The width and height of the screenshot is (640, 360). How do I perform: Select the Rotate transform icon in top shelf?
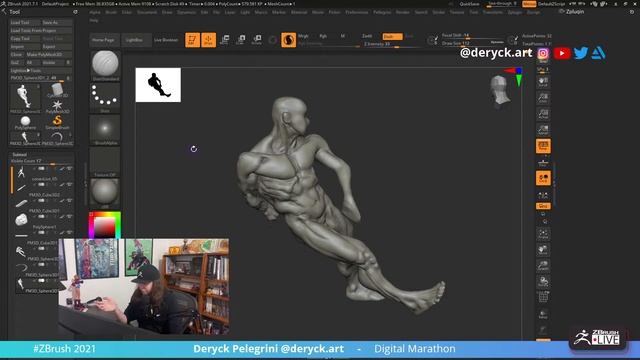point(257,40)
